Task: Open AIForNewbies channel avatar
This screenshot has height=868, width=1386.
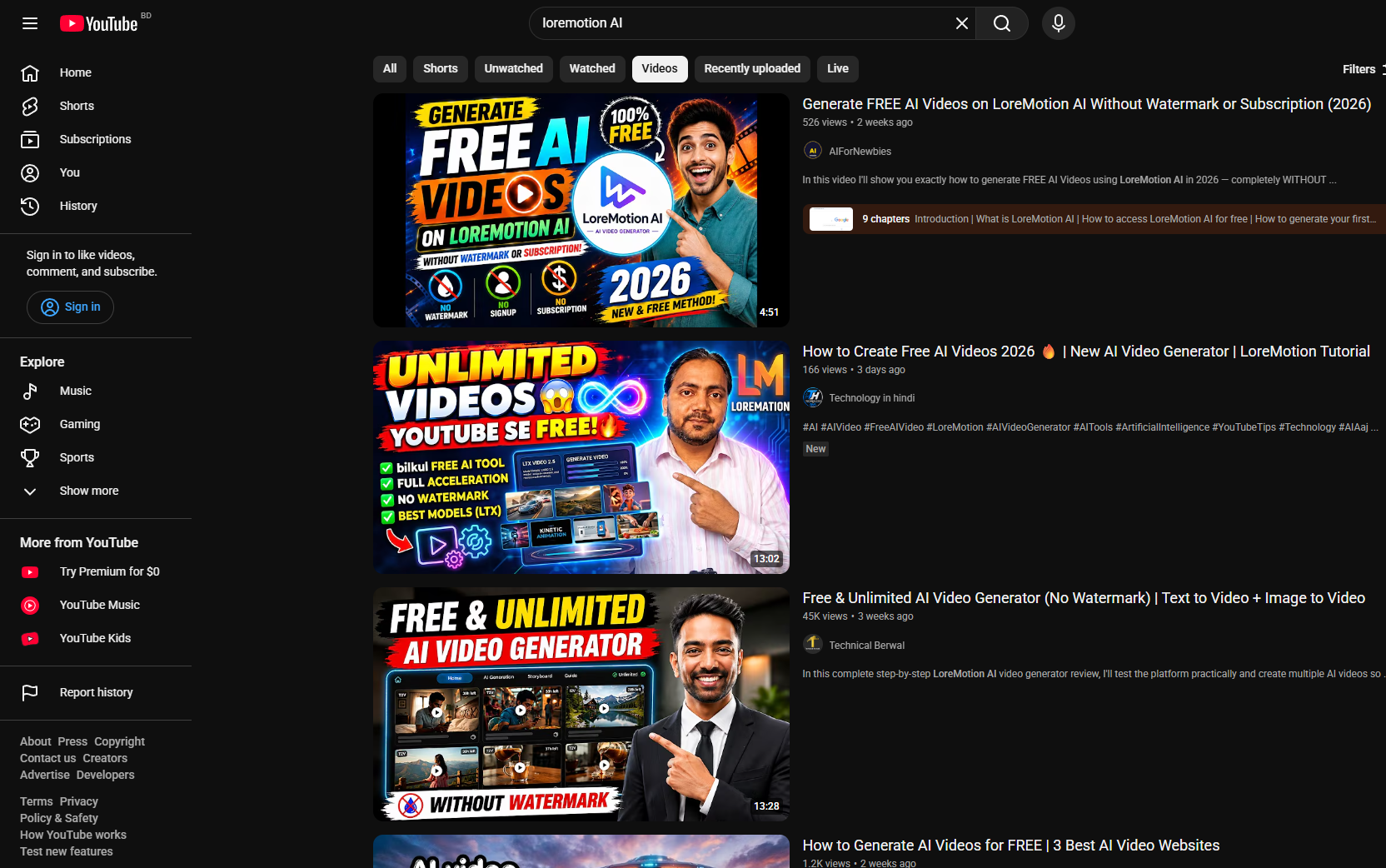Action: tap(813, 151)
